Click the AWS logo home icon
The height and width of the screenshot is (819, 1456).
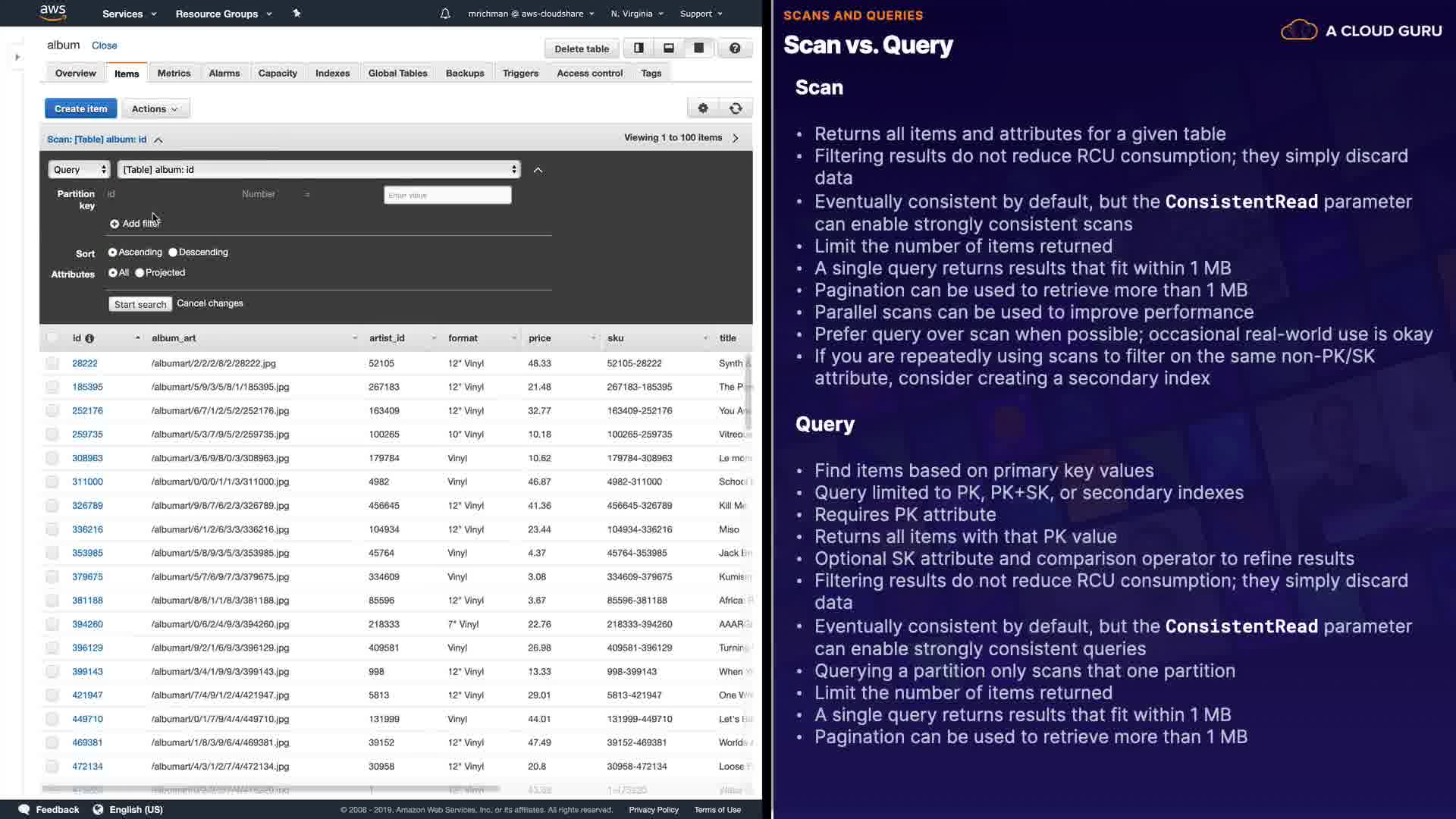(53, 13)
